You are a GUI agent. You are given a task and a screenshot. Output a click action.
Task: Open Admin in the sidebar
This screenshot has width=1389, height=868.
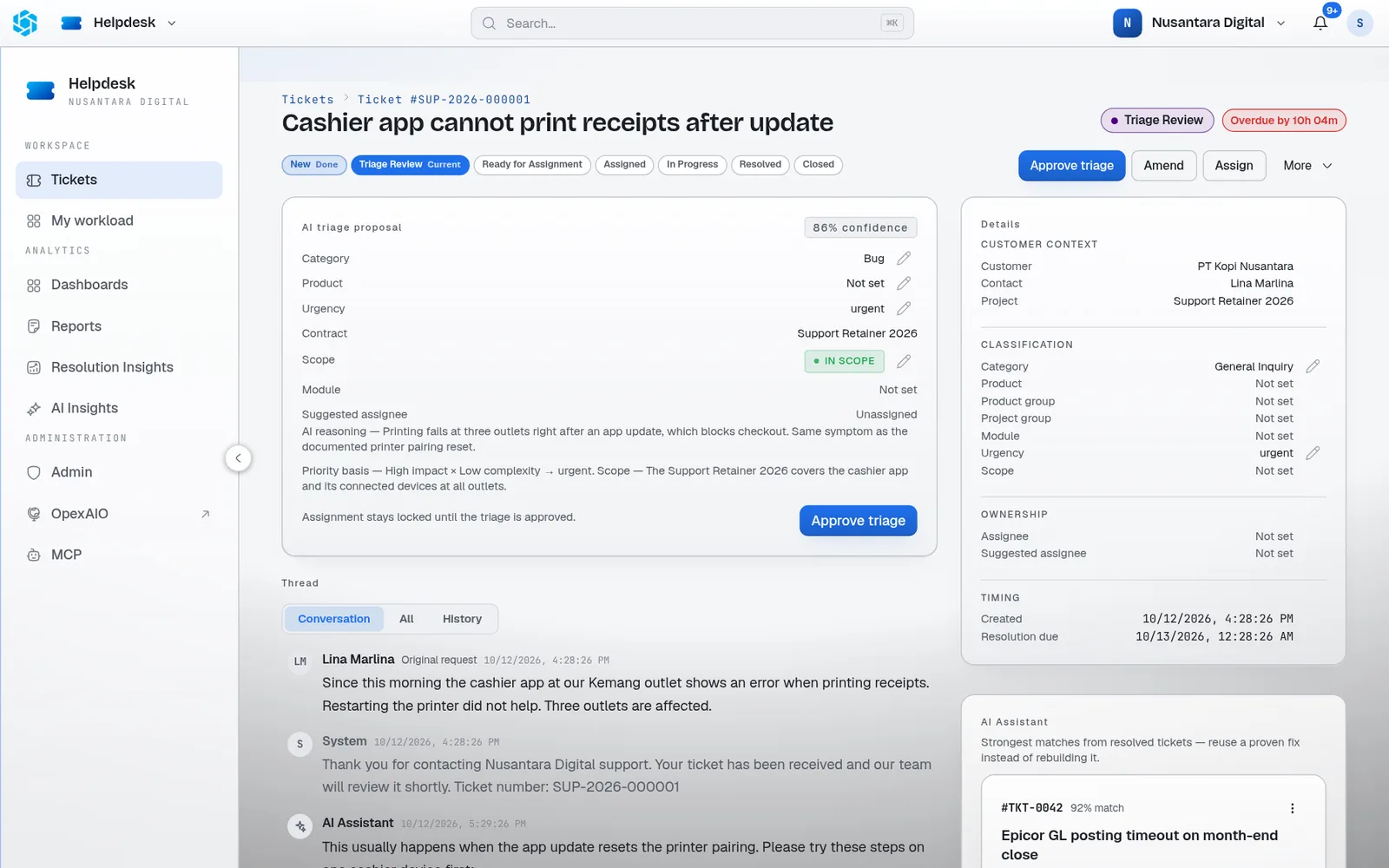(119, 472)
